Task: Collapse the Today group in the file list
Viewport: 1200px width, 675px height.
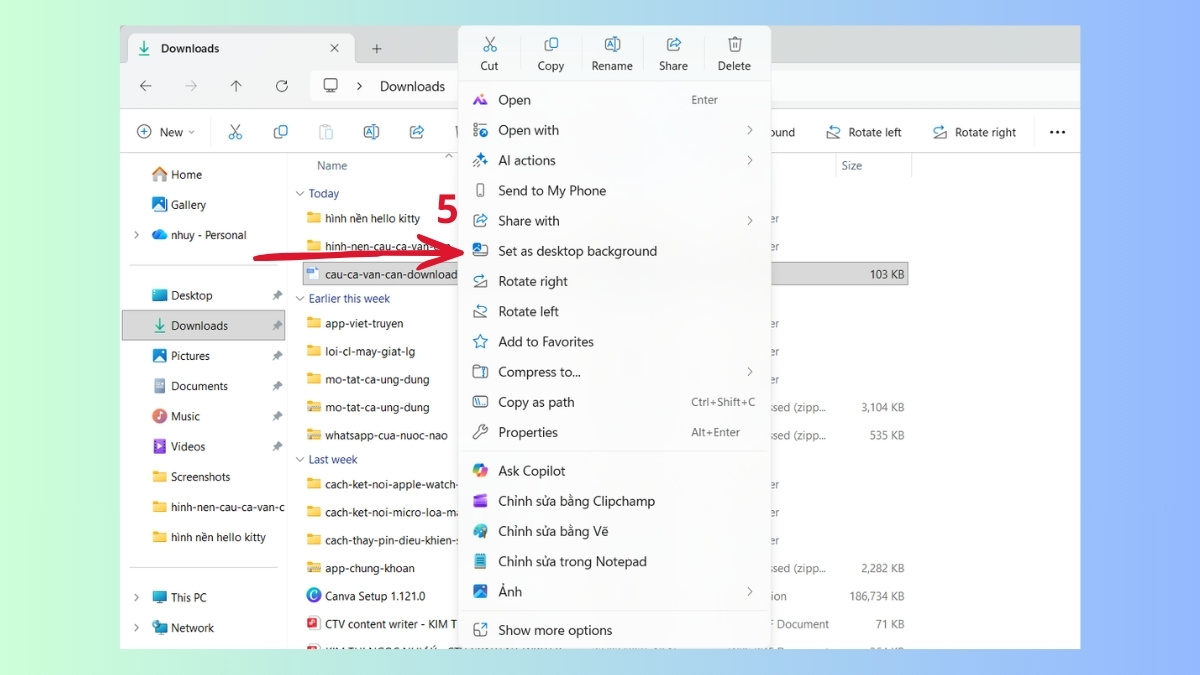Action: click(298, 193)
